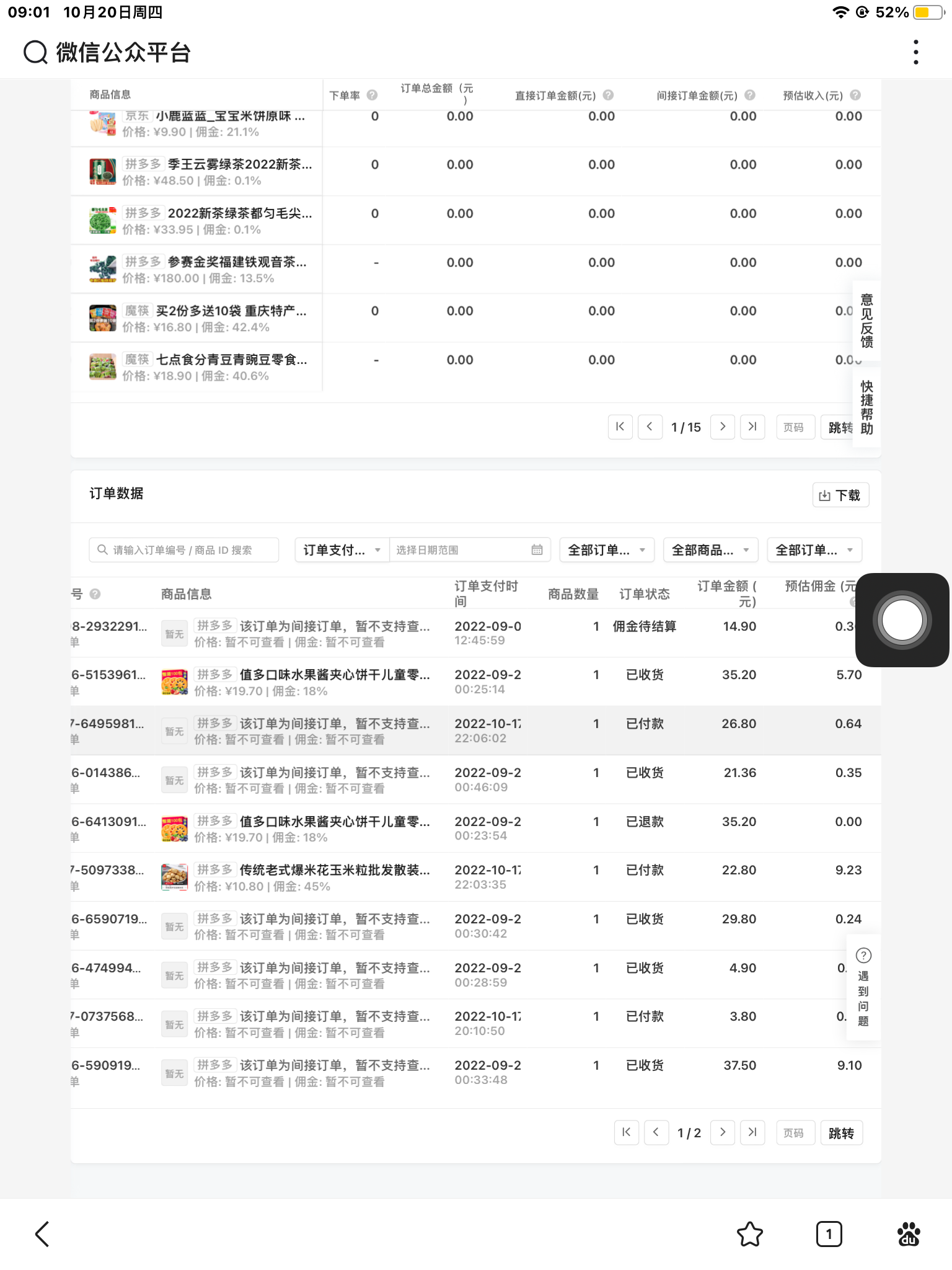The image size is (952, 1270).
Task: Expand the 全部商品 filter dropdown
Action: point(710,550)
